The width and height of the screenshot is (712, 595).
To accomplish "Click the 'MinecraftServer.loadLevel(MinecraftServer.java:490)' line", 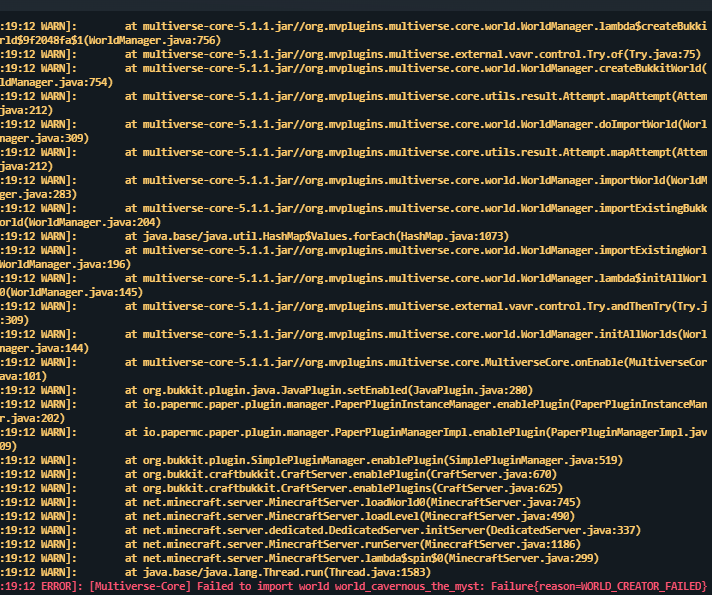I will pyautogui.click(x=287, y=517).
